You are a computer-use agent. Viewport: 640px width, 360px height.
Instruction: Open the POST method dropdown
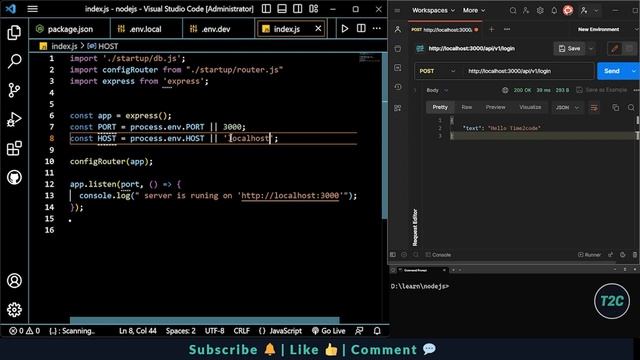(437, 71)
